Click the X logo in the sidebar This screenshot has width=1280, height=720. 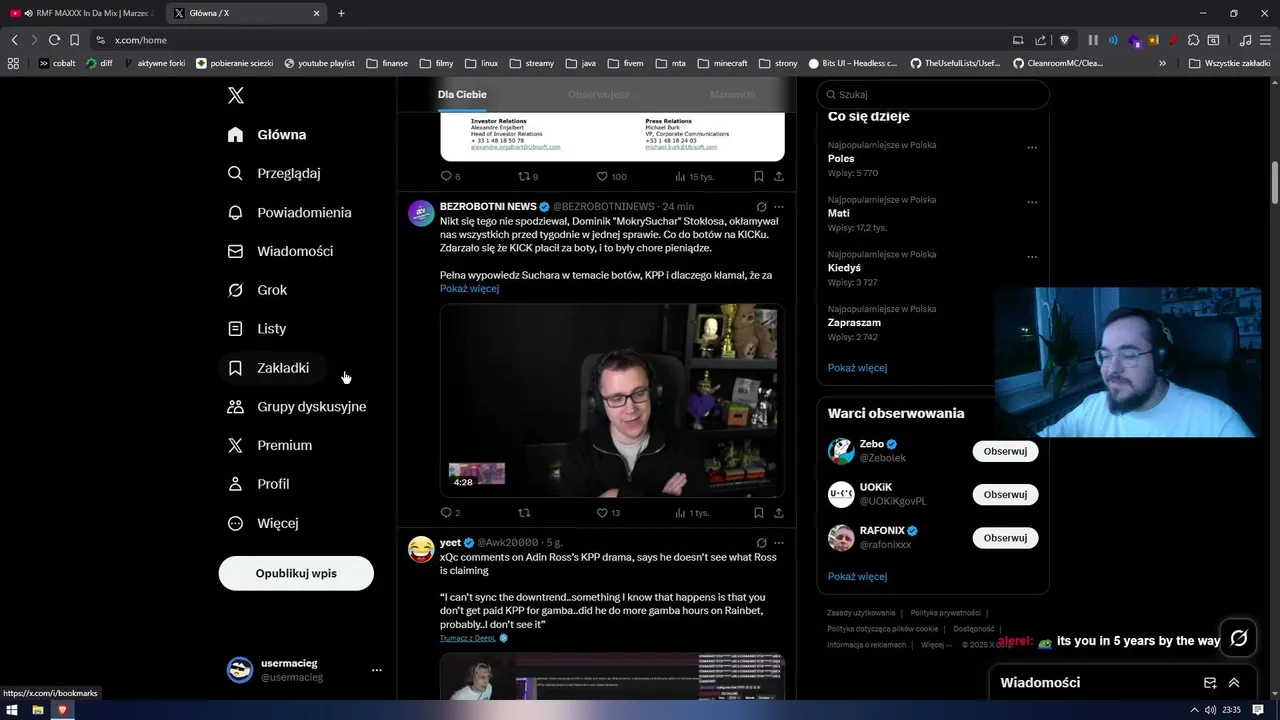[x=236, y=96]
